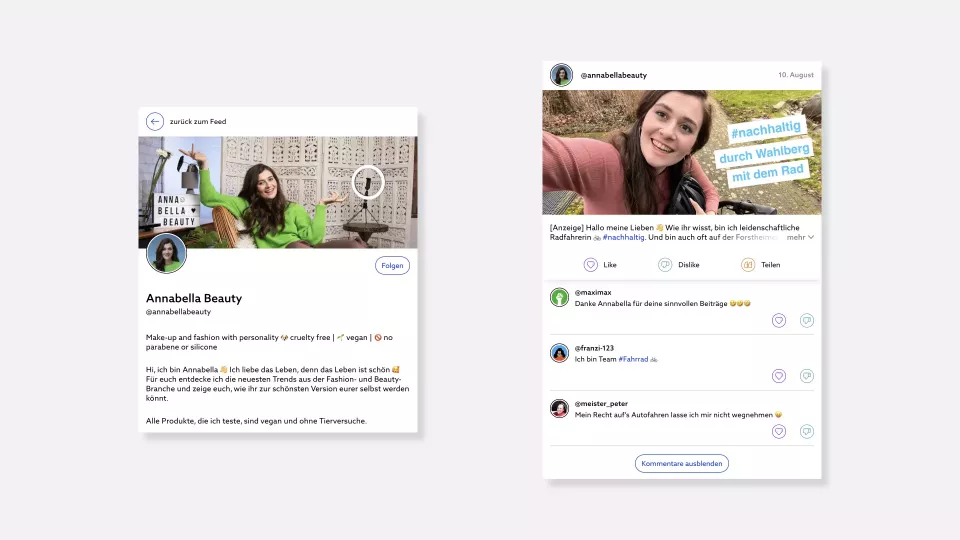
Task: Like the comment from @franzi-123
Action: click(x=779, y=376)
